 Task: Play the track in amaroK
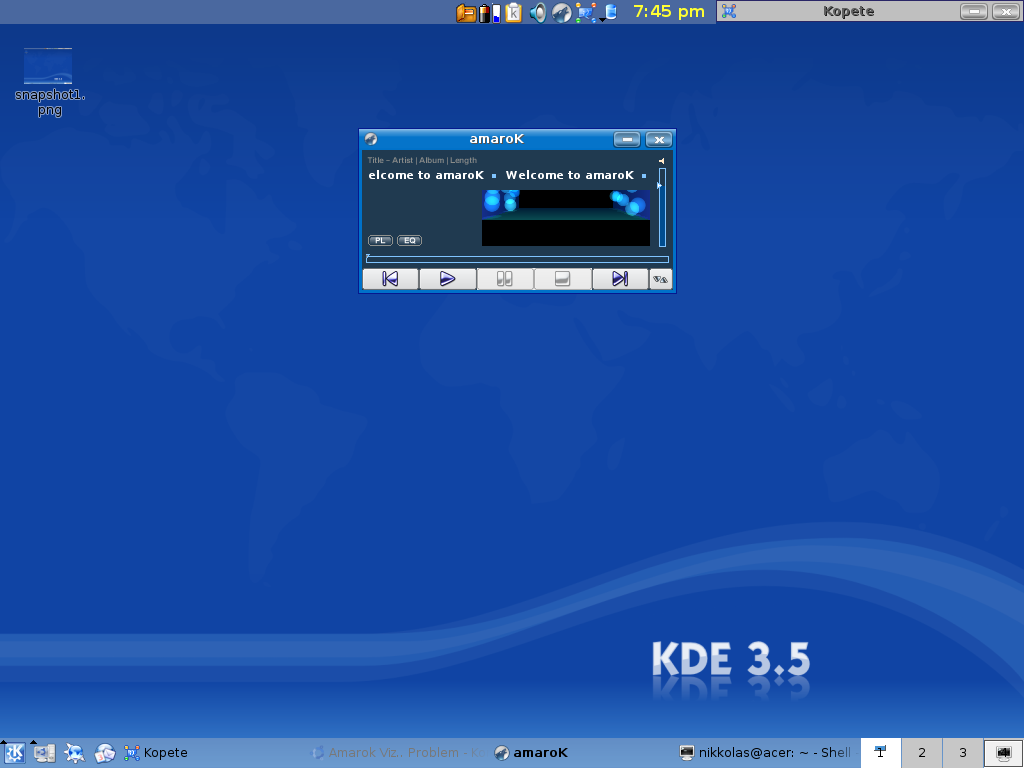447,279
